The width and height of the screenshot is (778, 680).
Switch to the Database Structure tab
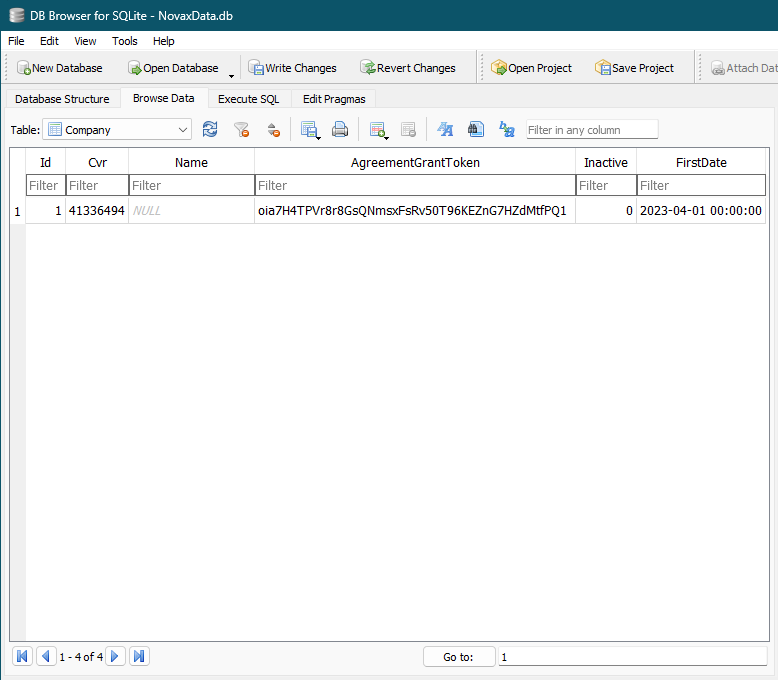coord(62,99)
